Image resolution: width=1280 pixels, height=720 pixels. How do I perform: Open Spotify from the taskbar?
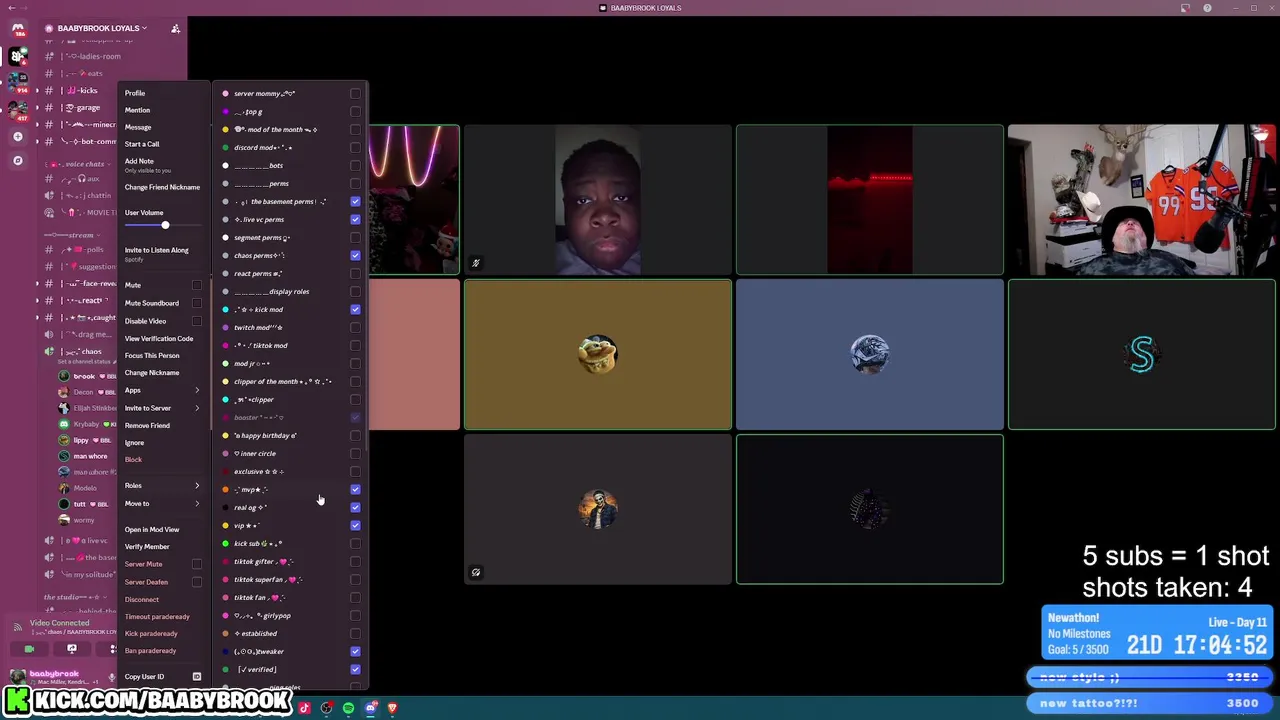[x=348, y=708]
